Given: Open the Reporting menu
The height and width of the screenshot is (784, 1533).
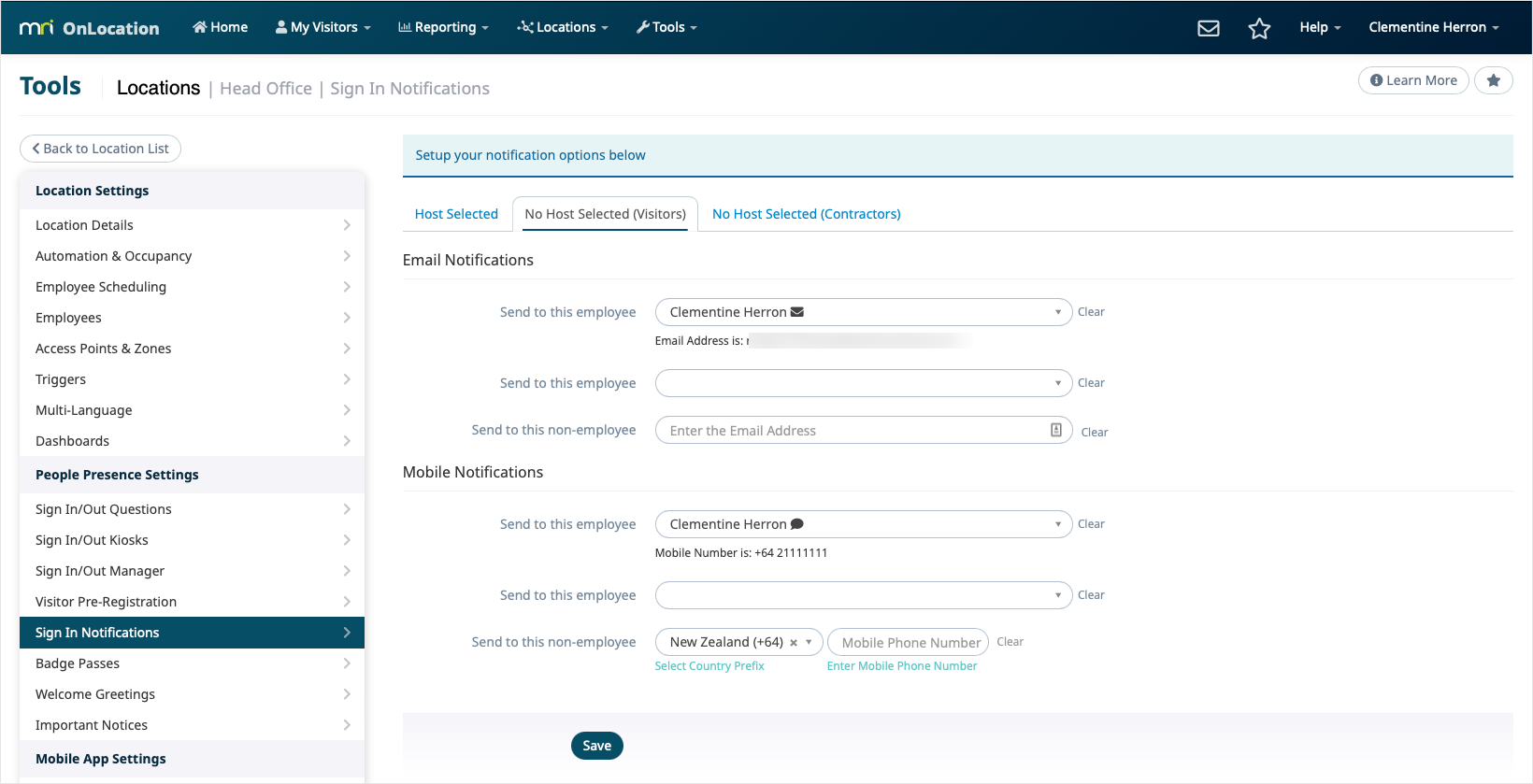Looking at the screenshot, I should (443, 27).
